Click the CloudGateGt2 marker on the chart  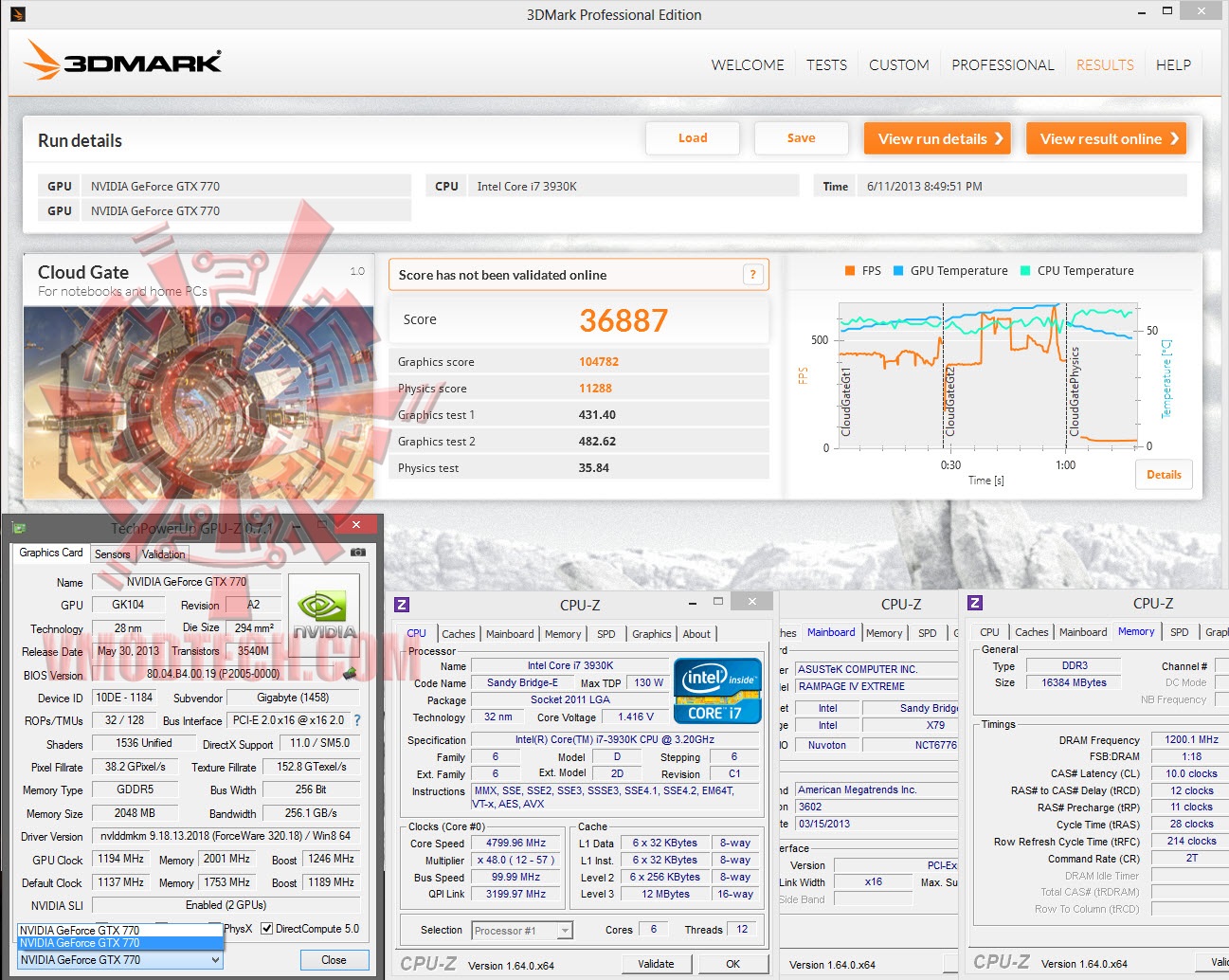pyautogui.click(x=949, y=402)
